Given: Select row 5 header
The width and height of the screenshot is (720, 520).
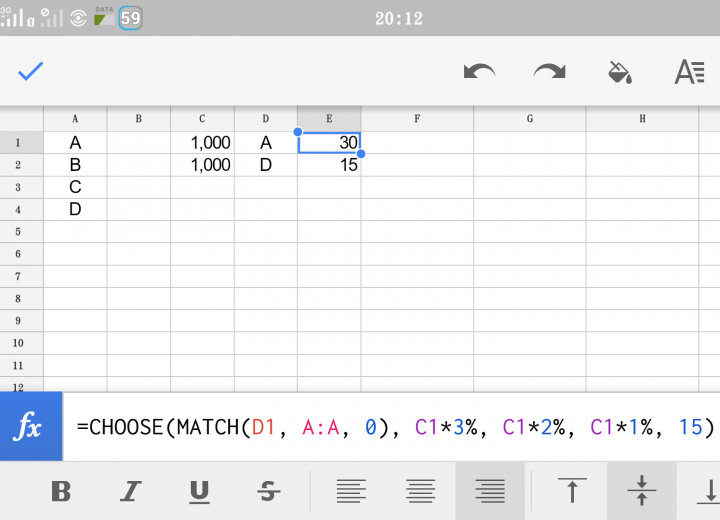Looking at the screenshot, I should [x=22, y=232].
